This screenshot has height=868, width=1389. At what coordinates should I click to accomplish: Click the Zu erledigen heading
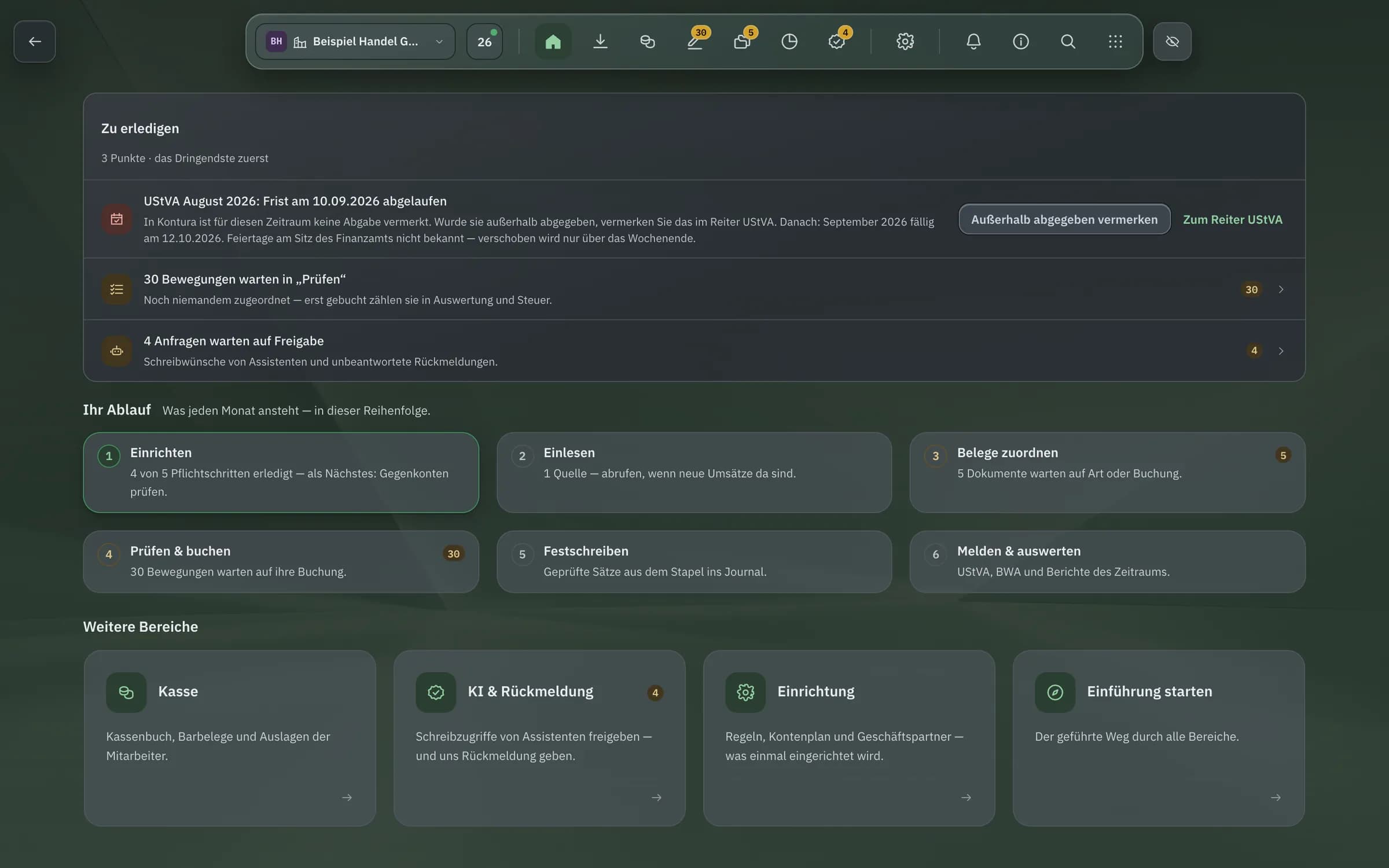tap(140, 128)
